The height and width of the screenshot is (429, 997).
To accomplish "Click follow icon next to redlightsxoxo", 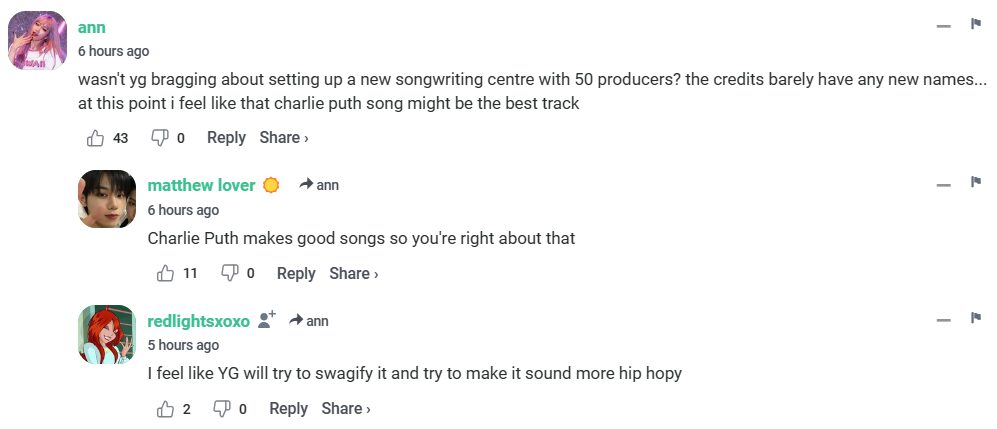I will coord(266,320).
